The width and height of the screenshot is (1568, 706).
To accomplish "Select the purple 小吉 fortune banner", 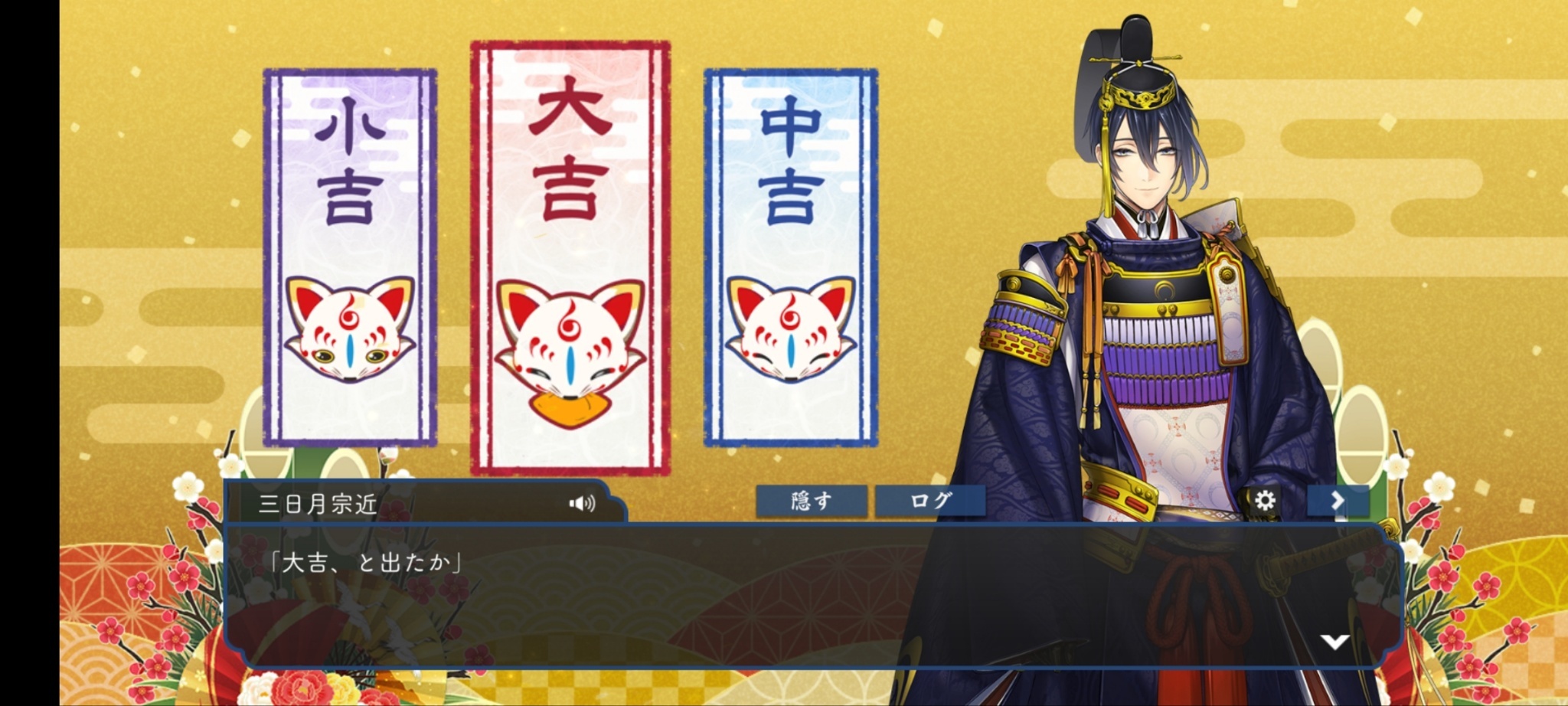I will pyautogui.click(x=350, y=258).
